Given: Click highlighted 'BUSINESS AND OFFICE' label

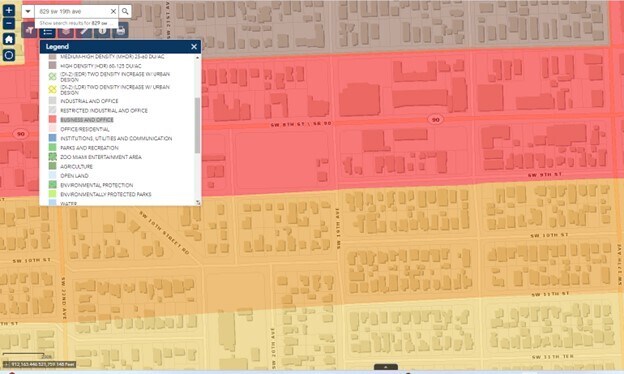Looking at the screenshot, I should 87,120.
